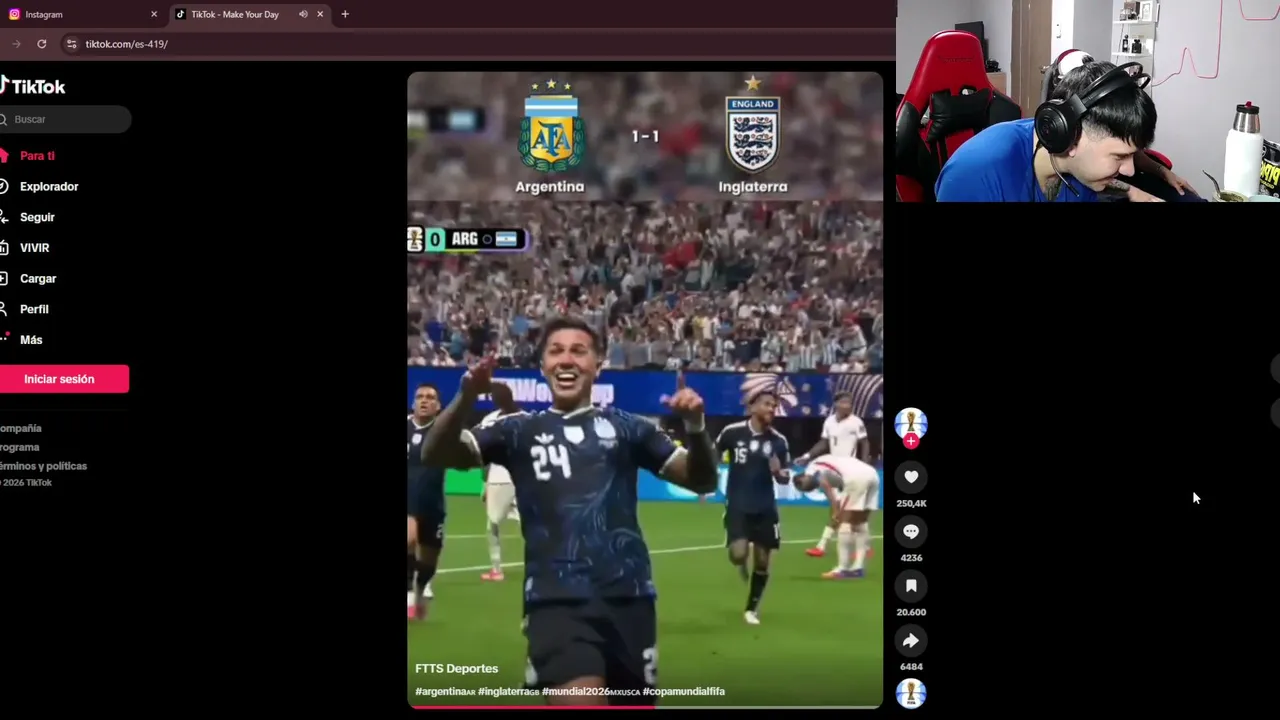Focus the Buscar search field
1280x720 pixels.
(65, 119)
